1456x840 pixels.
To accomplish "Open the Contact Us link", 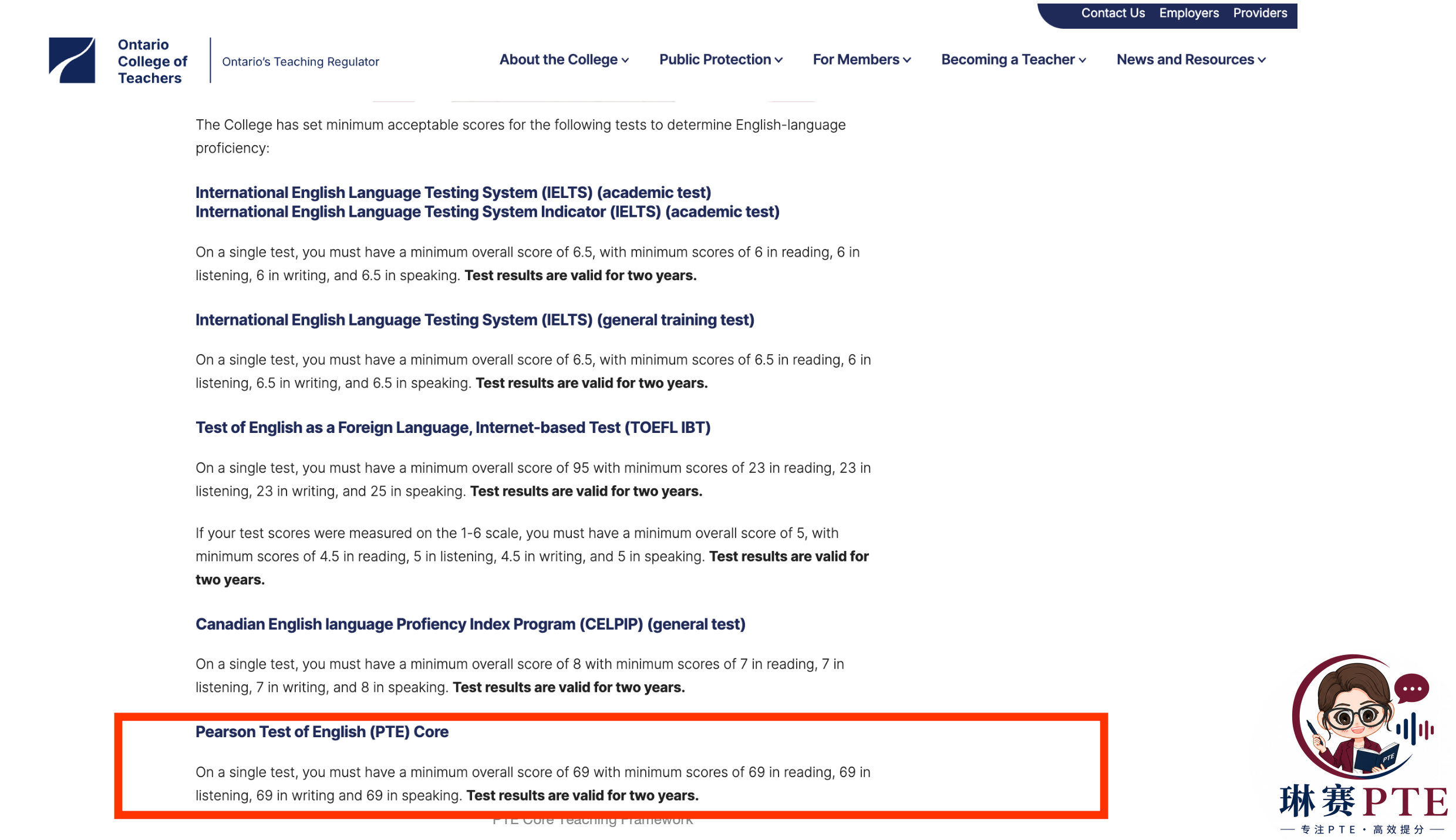I will click(x=1113, y=13).
